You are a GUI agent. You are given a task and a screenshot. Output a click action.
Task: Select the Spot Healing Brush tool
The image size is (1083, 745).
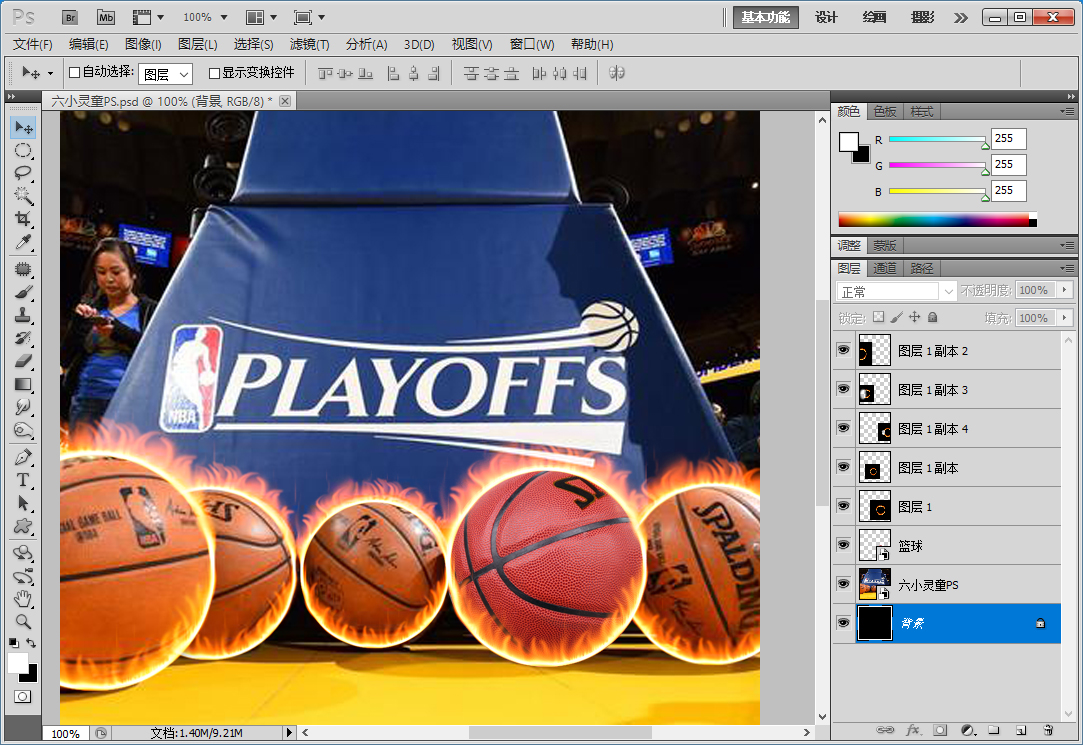coord(23,269)
